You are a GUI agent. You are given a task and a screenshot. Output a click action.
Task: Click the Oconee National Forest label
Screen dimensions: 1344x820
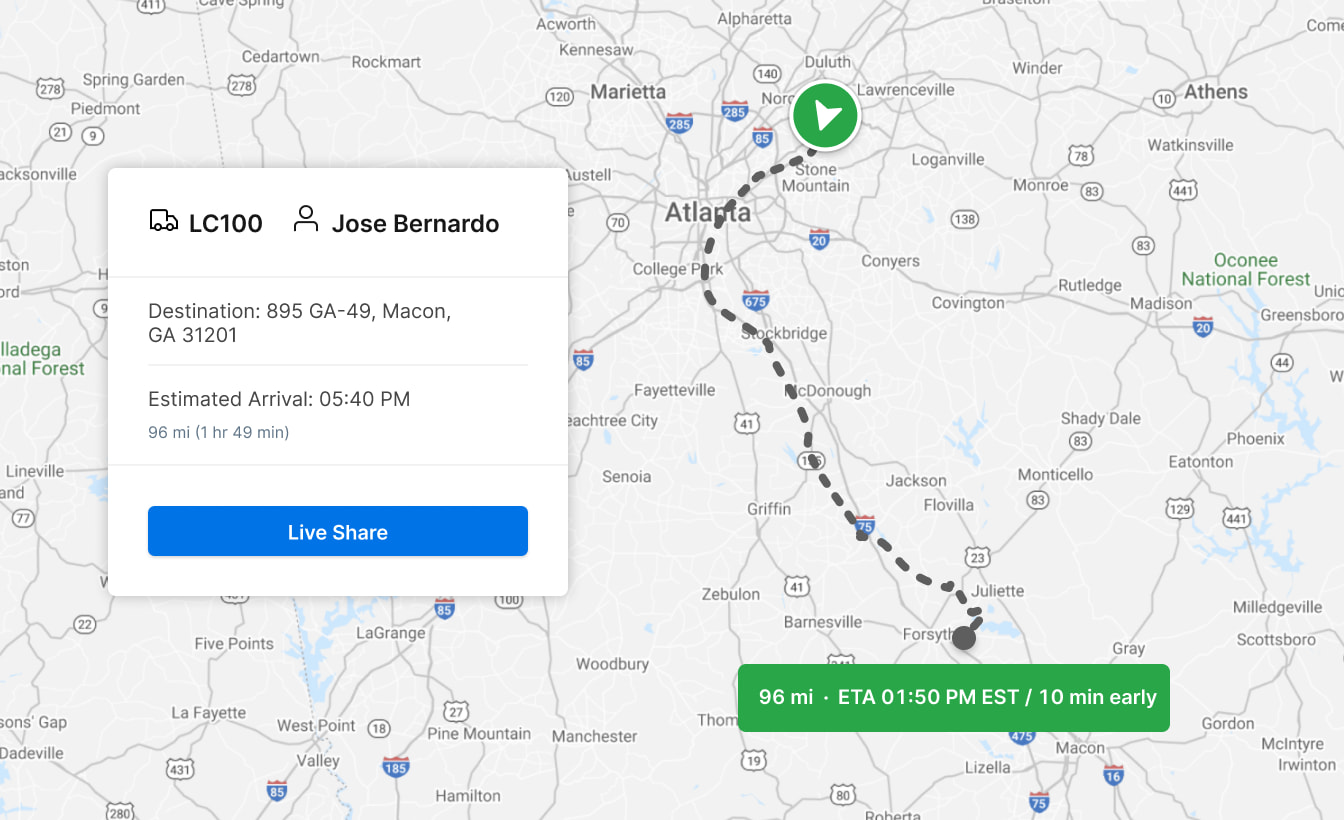1245,269
